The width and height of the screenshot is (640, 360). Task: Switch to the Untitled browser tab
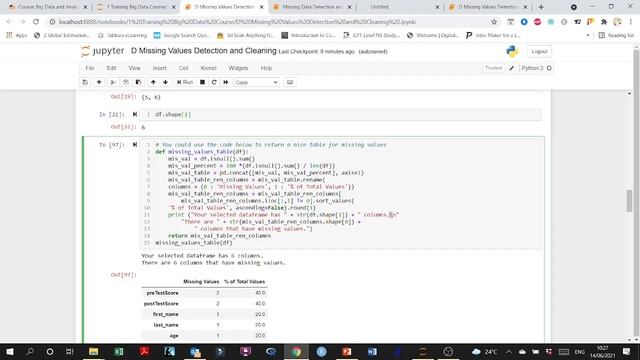click(379, 7)
